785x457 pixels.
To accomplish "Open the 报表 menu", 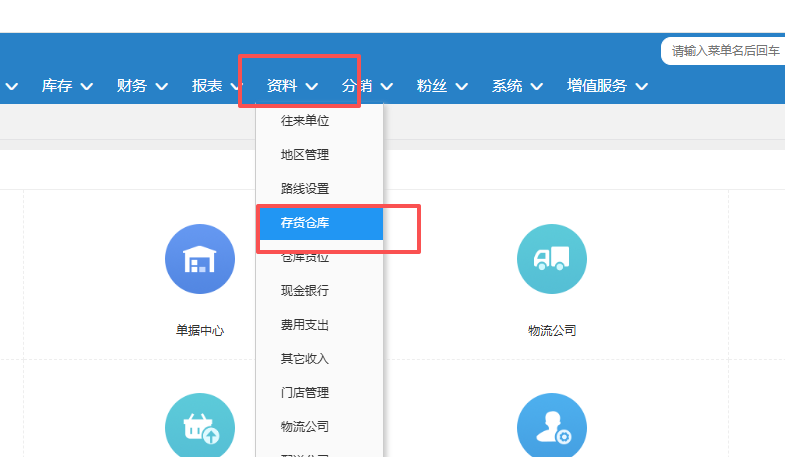I will coord(207,86).
